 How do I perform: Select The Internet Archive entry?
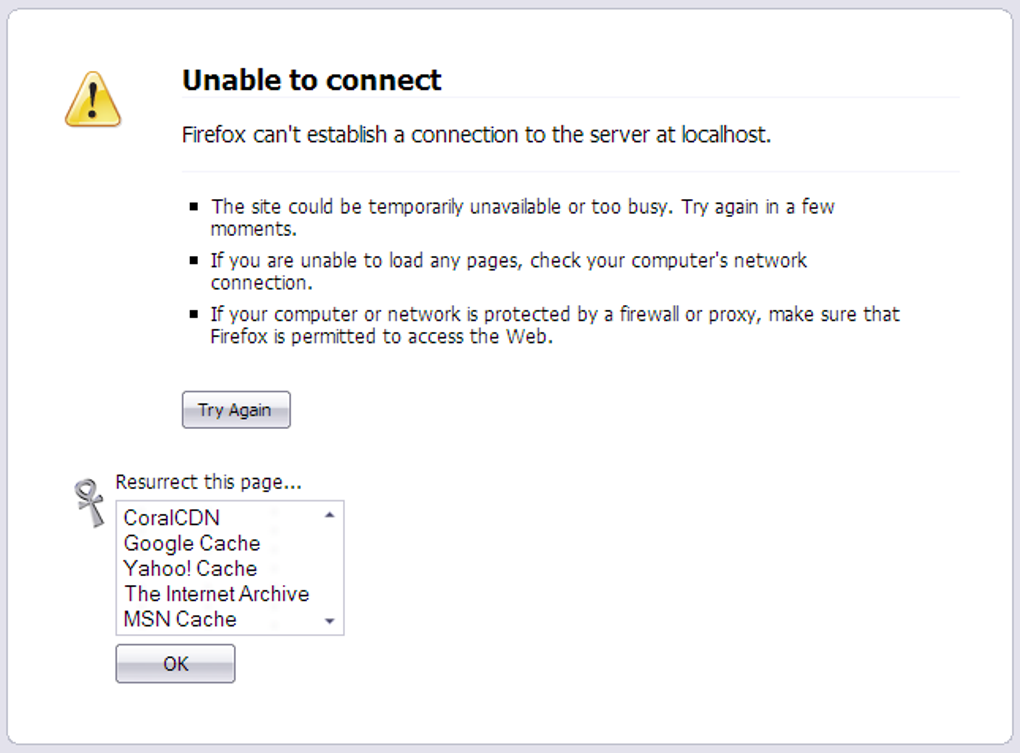(216, 594)
